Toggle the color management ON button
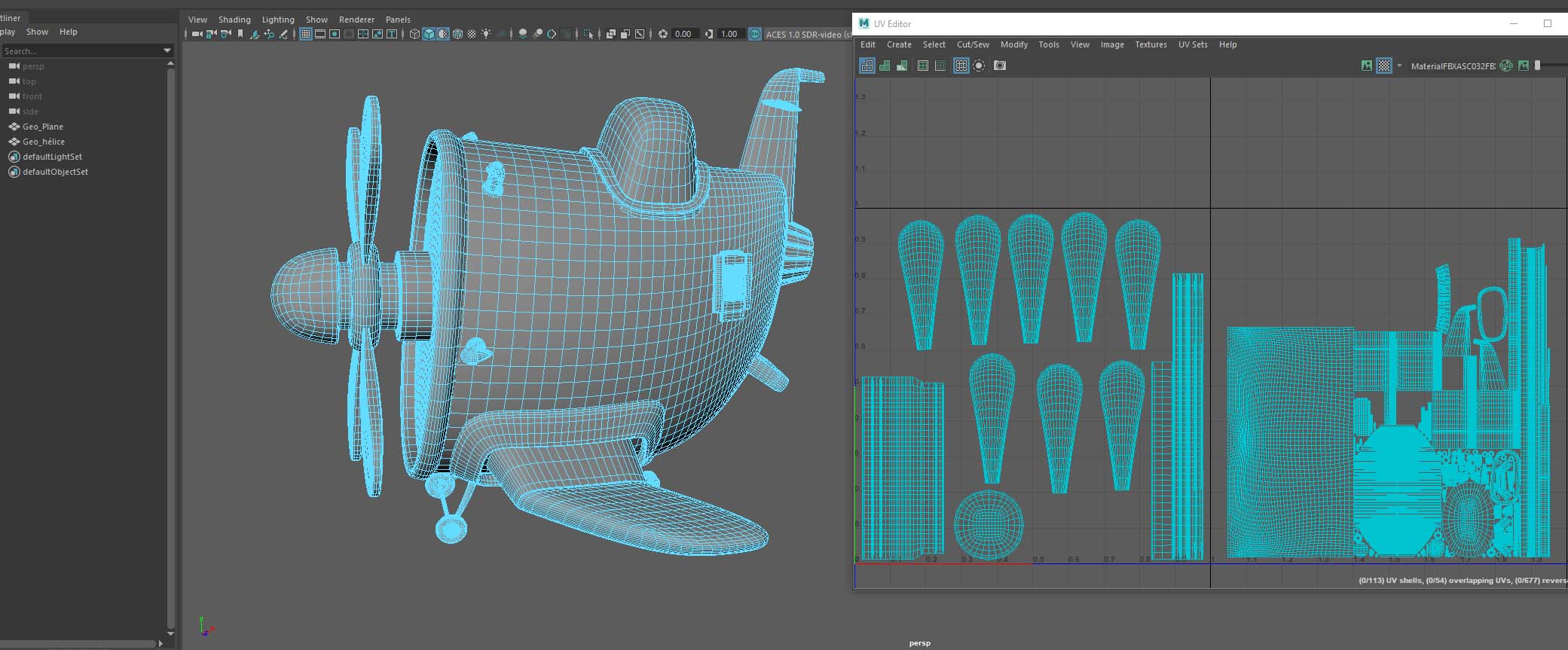The width and height of the screenshot is (1568, 650). tap(755, 34)
